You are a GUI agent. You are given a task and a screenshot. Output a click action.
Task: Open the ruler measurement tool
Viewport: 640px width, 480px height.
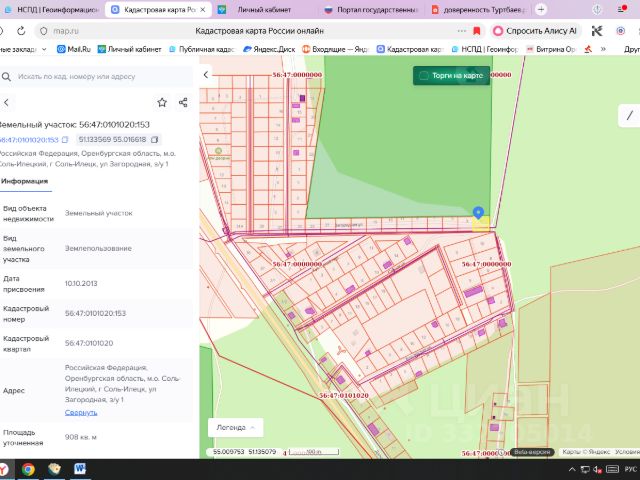click(630, 116)
